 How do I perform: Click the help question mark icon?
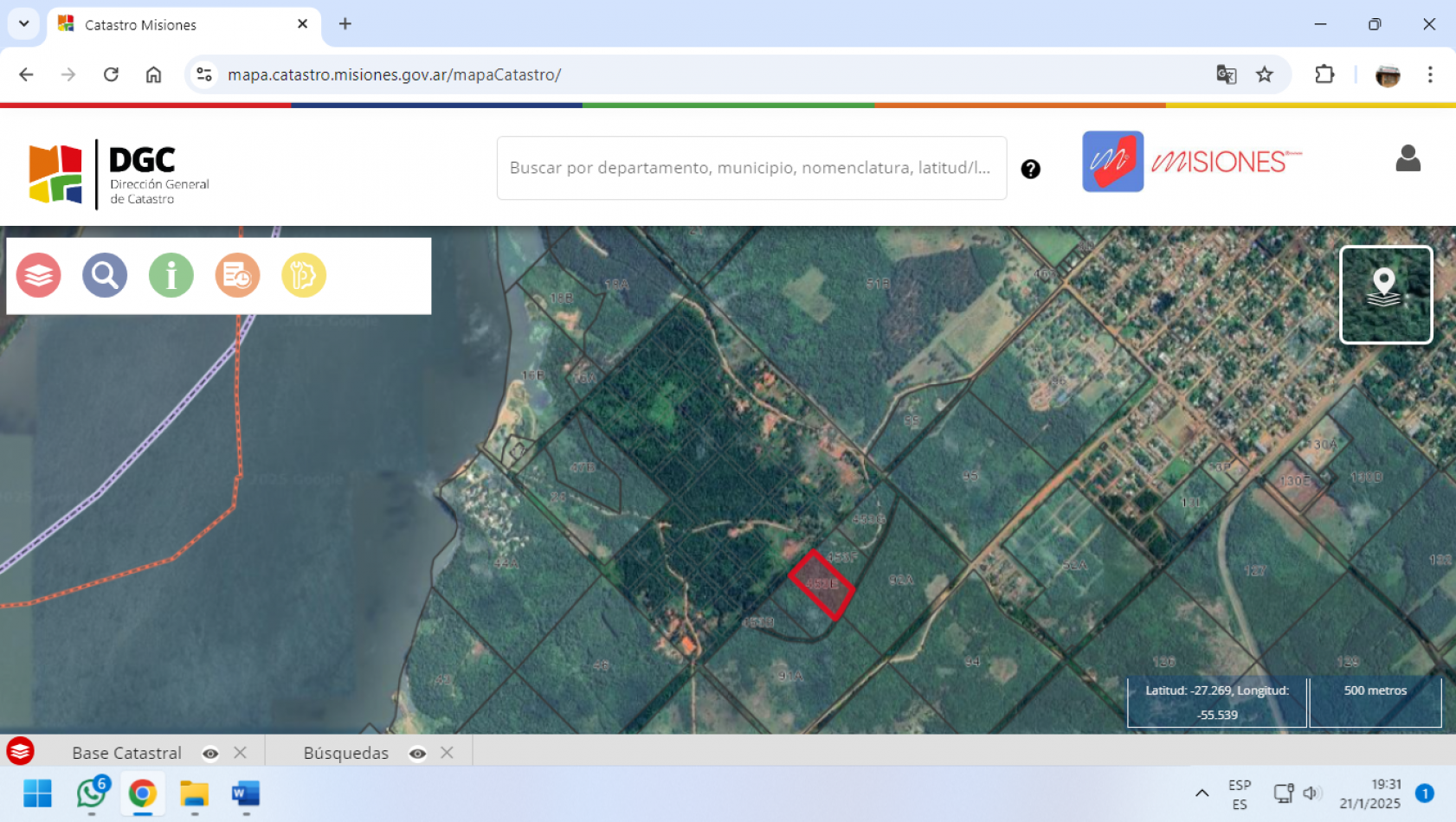point(1030,169)
